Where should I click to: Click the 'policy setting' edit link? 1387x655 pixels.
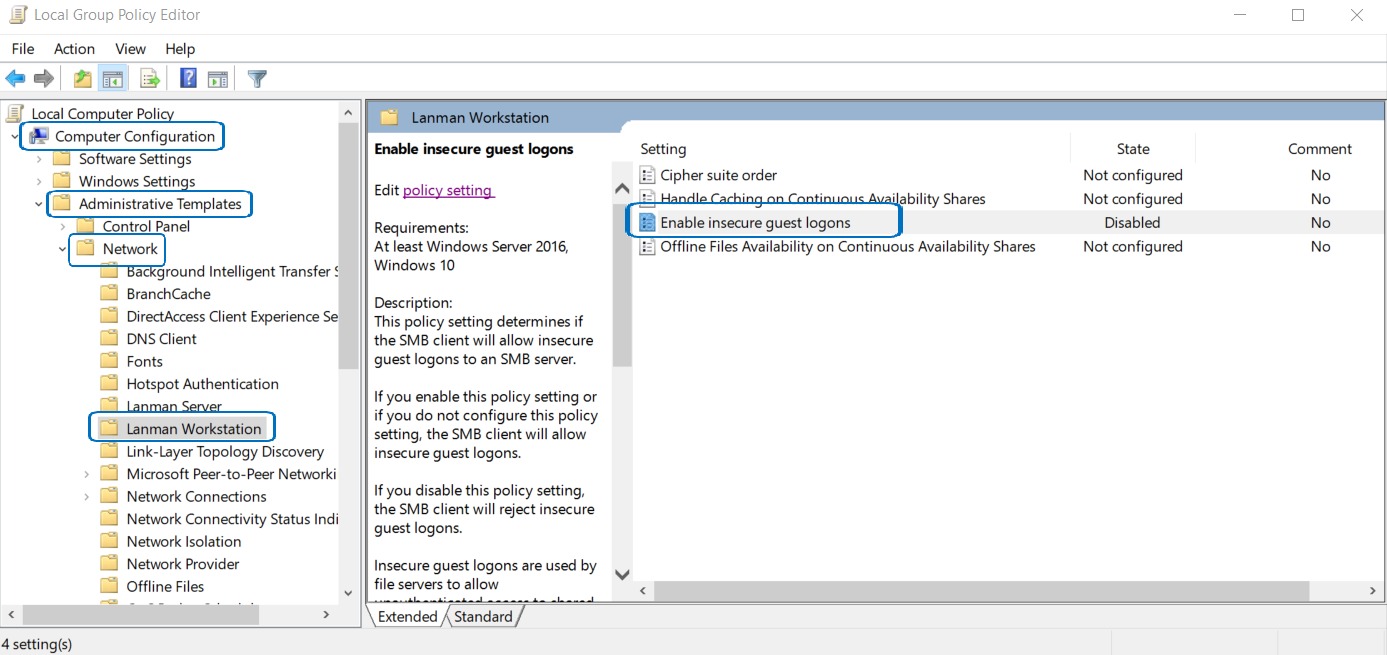447,190
